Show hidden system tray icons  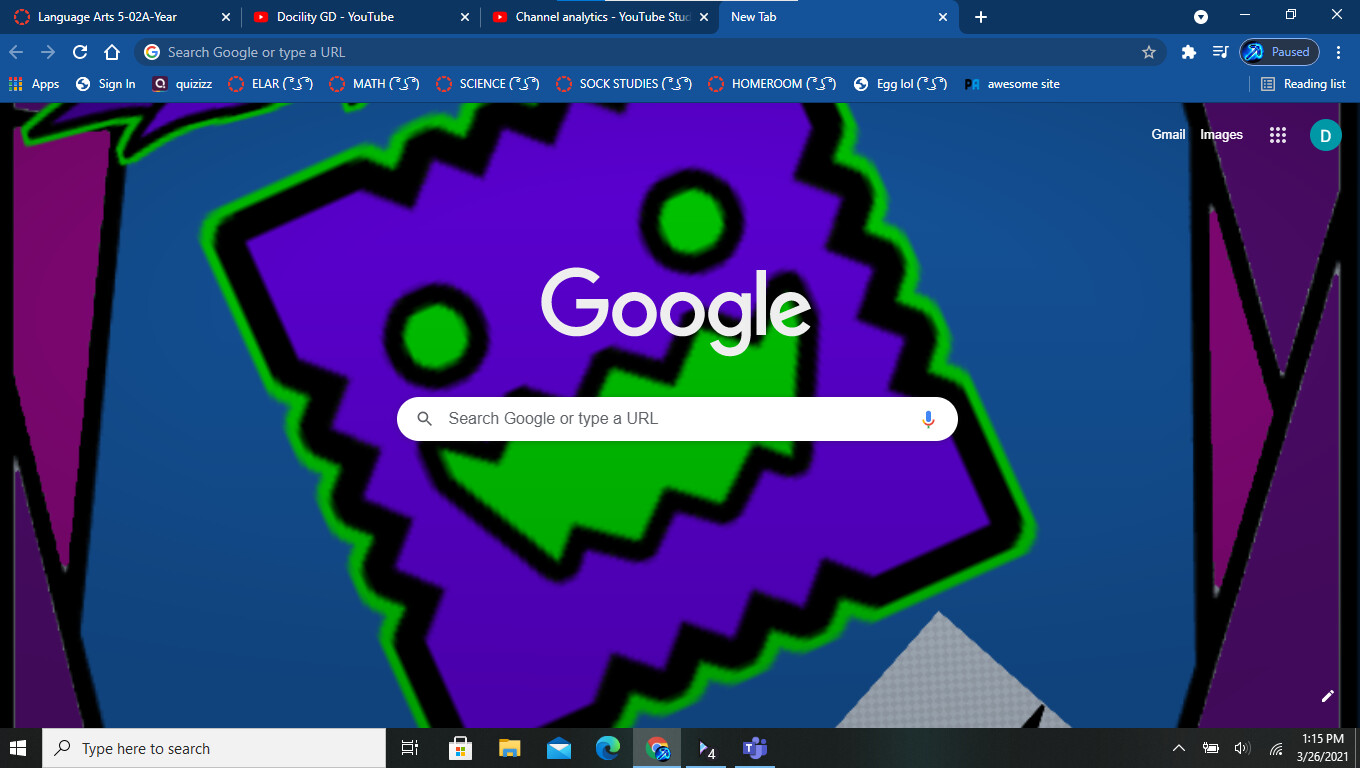pyautogui.click(x=1178, y=748)
